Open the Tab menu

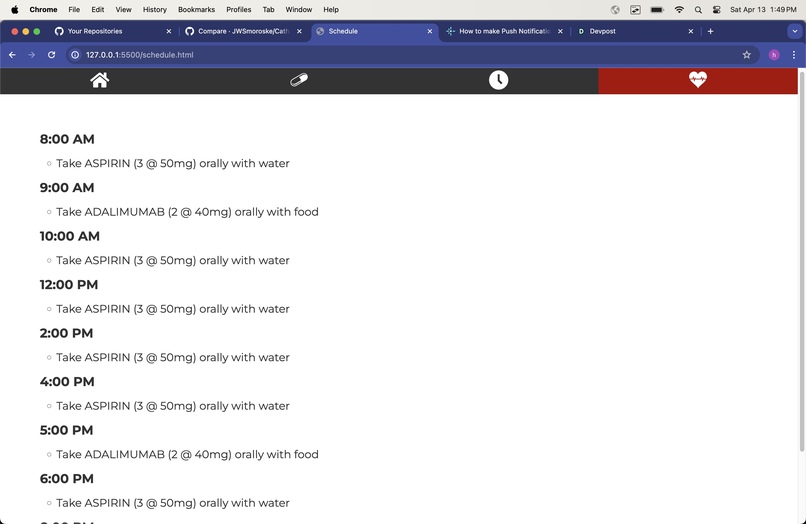point(268,9)
